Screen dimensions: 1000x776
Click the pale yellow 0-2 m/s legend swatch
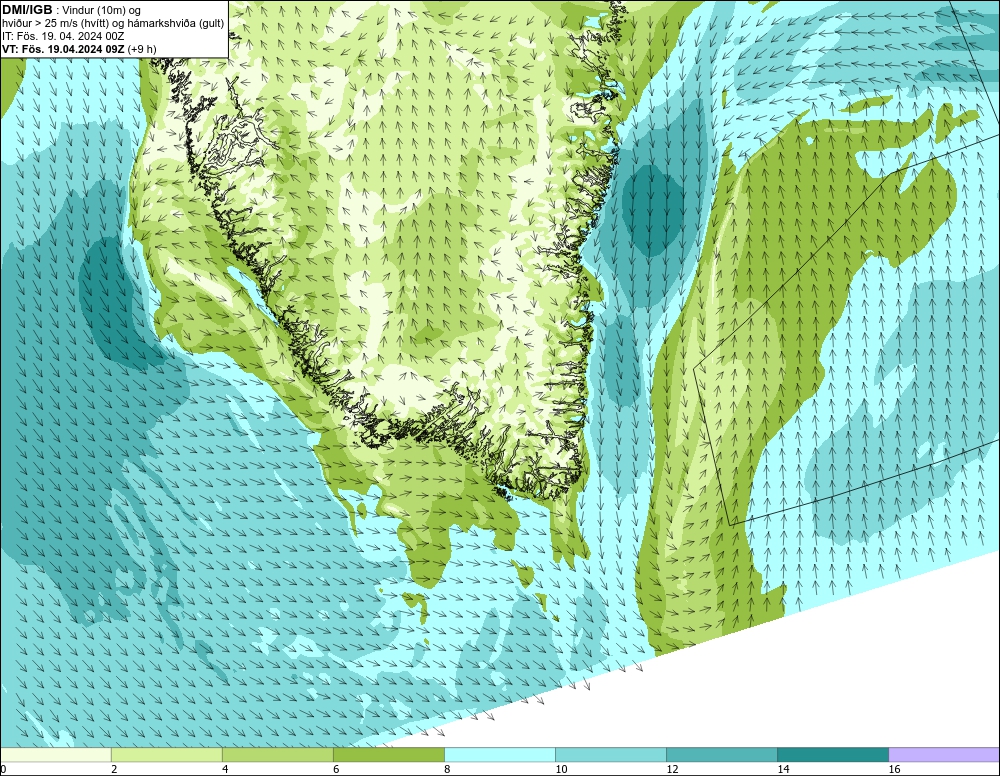[x=56, y=755]
